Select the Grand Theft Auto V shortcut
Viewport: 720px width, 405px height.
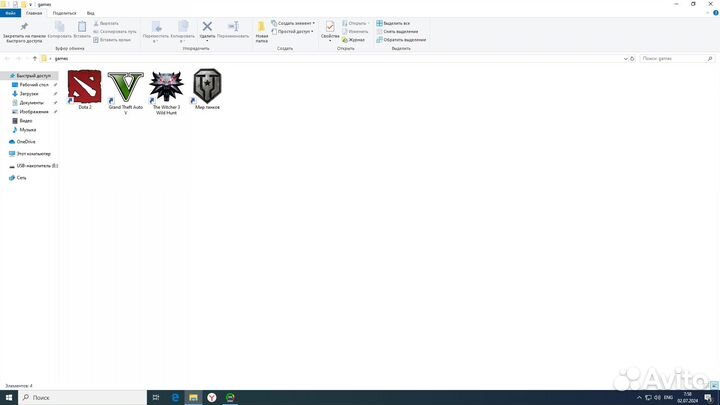[x=126, y=88]
